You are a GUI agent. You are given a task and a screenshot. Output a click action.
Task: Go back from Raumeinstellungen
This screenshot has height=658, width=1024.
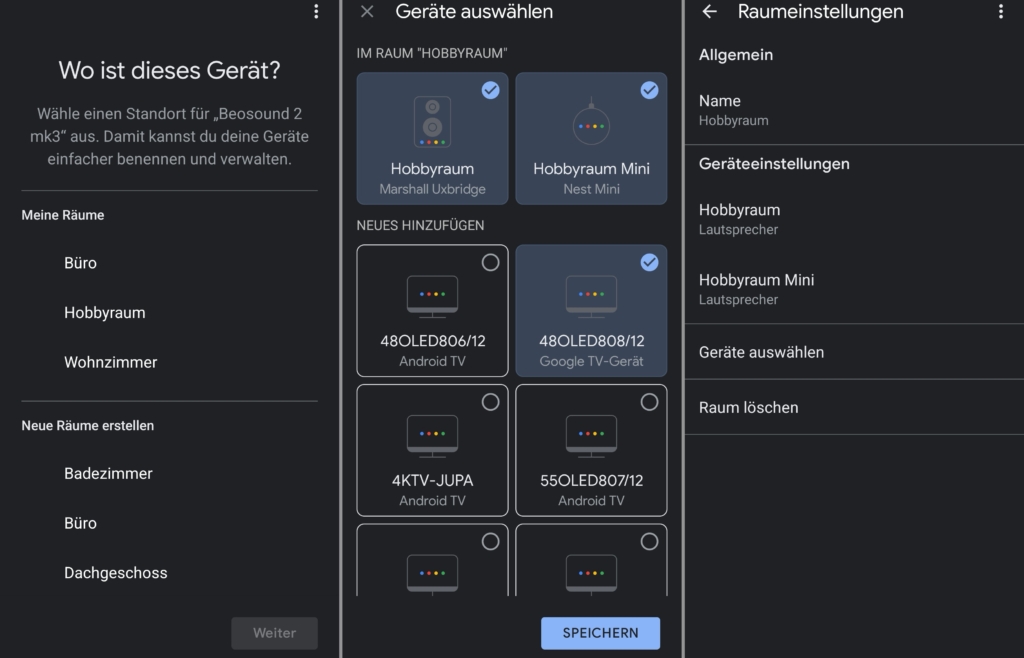click(x=709, y=12)
